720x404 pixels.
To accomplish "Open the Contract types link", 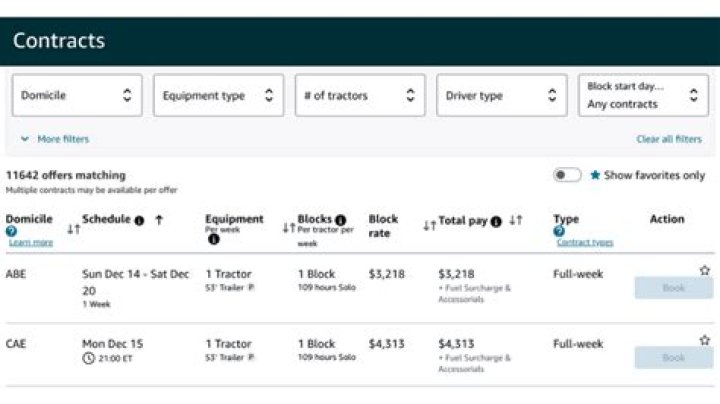I will click(x=584, y=242).
